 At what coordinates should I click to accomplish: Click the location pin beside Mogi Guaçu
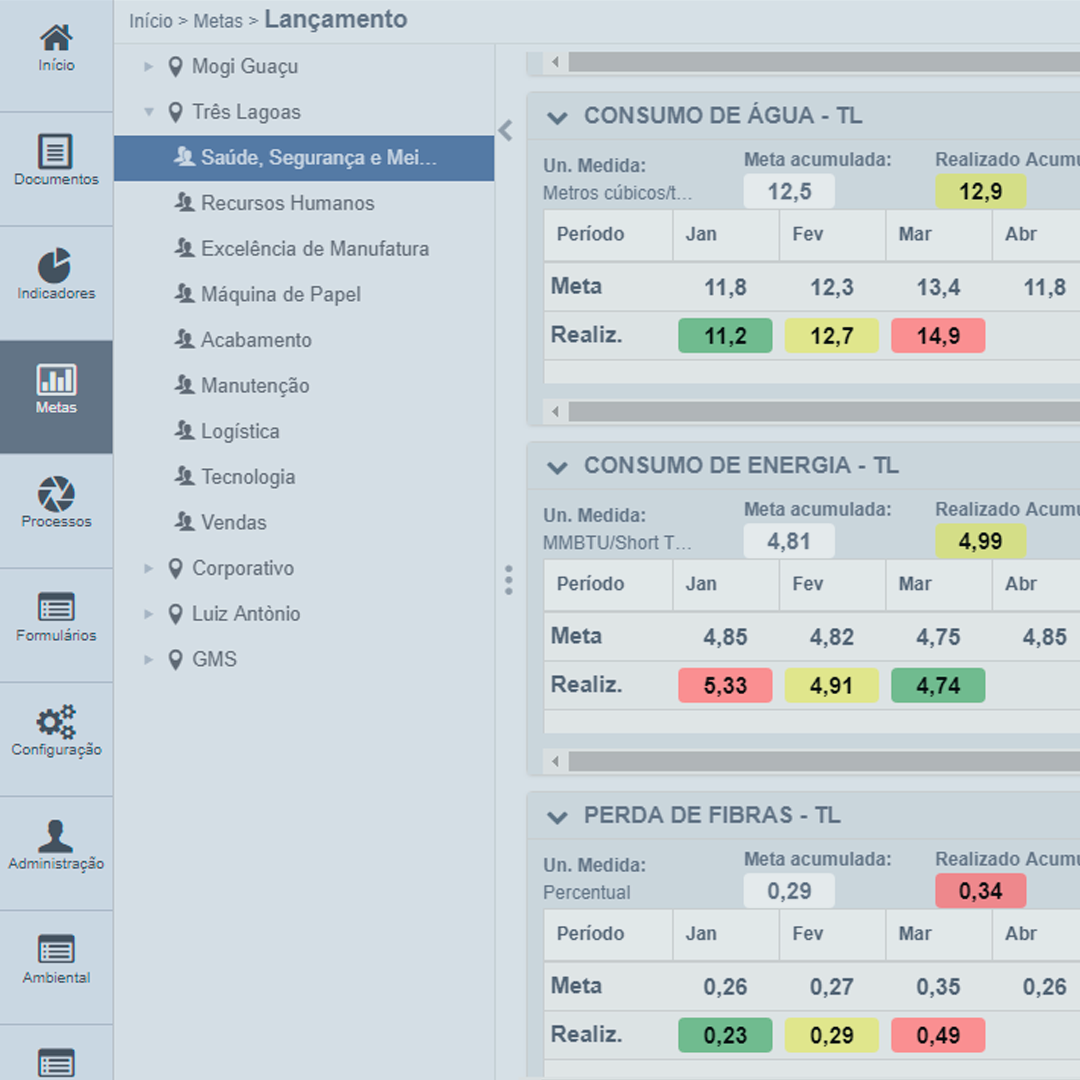176,67
